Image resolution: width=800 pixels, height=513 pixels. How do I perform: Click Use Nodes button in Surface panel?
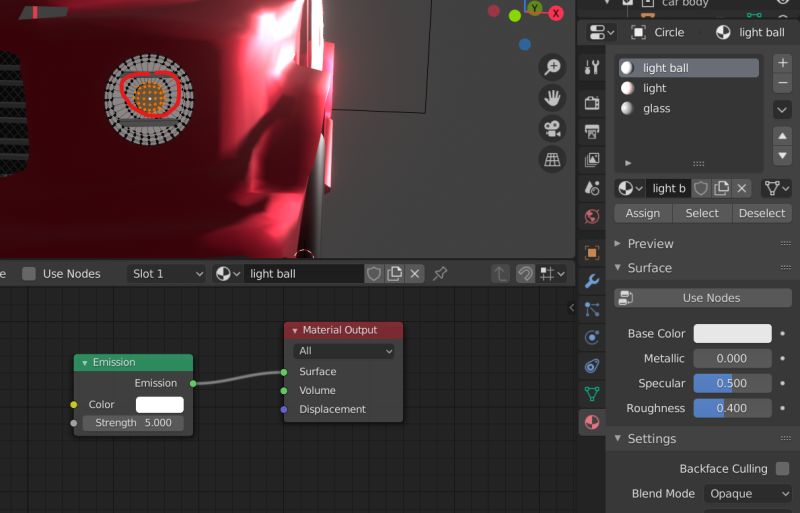(x=703, y=298)
